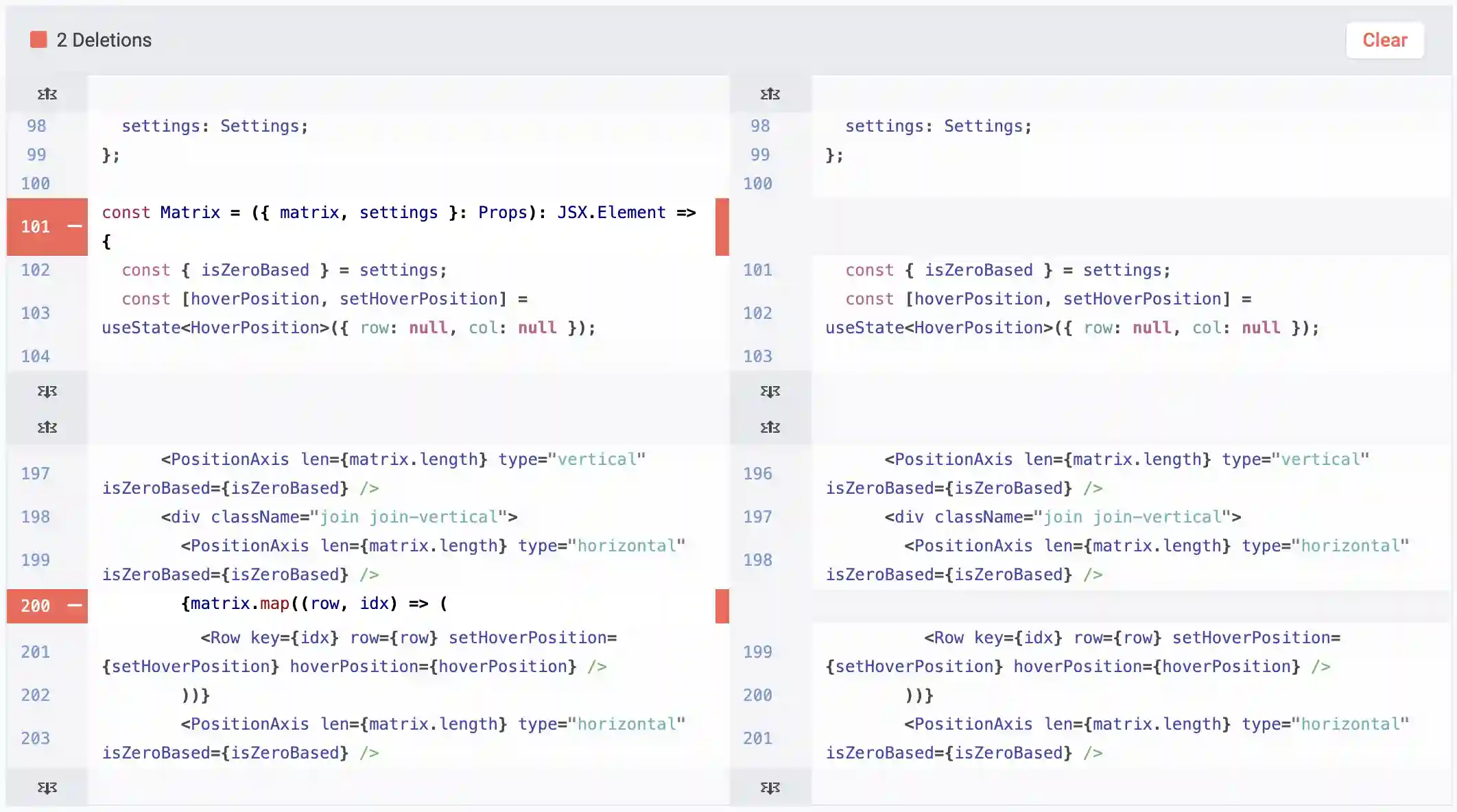Image resolution: width=1457 pixels, height=812 pixels.
Task: Expand collapsed section above line 197 in left pane
Action: (46, 427)
